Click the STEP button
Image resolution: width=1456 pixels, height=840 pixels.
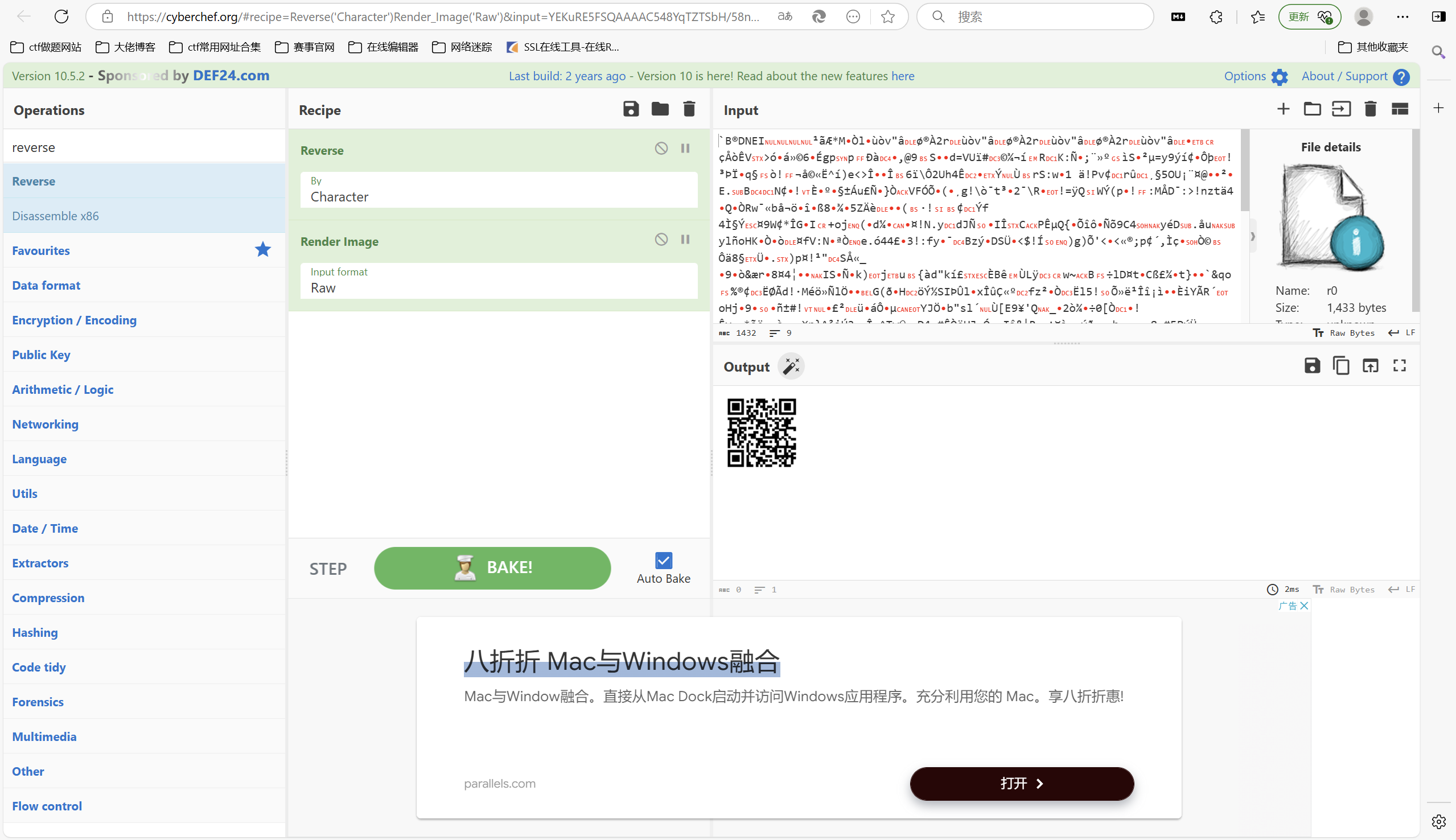pos(328,569)
